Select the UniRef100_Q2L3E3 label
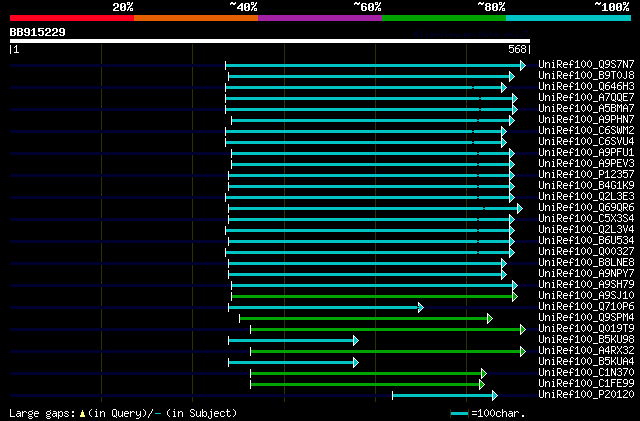Image resolution: width=640 pixels, height=421 pixels. (586, 196)
